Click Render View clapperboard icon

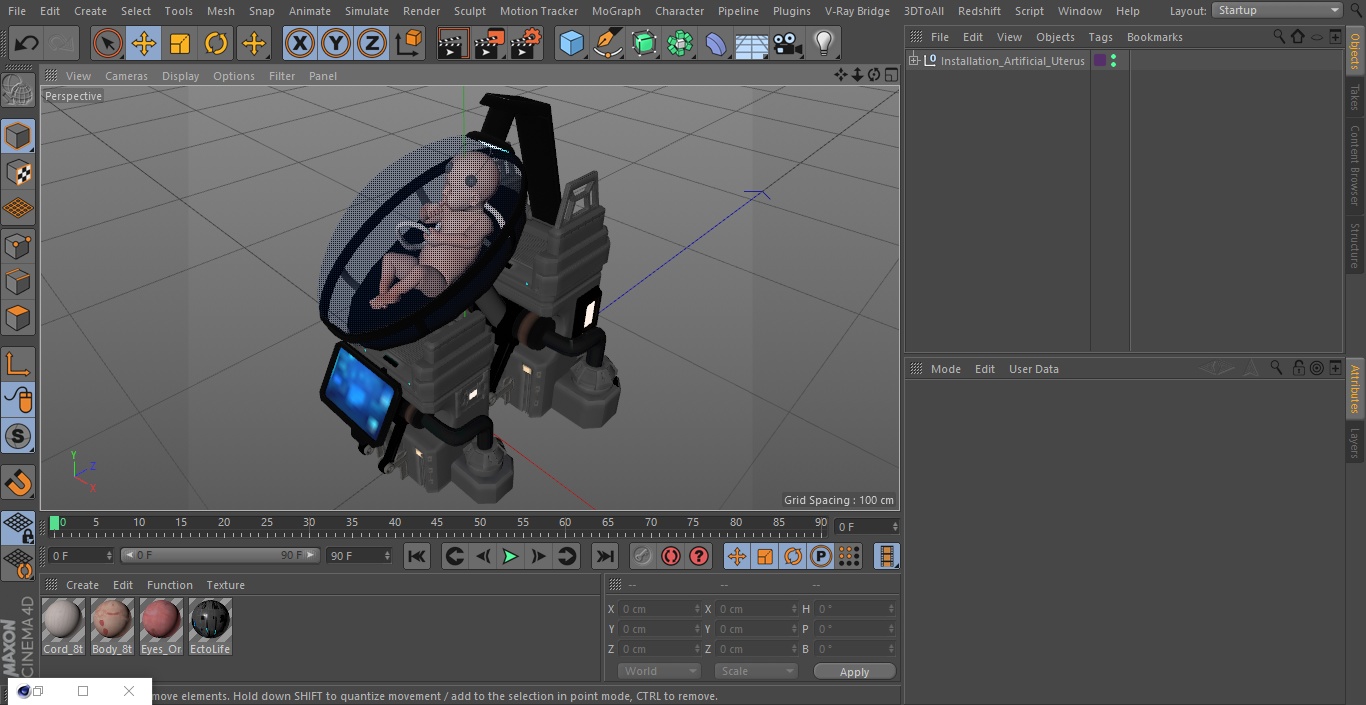coord(453,44)
